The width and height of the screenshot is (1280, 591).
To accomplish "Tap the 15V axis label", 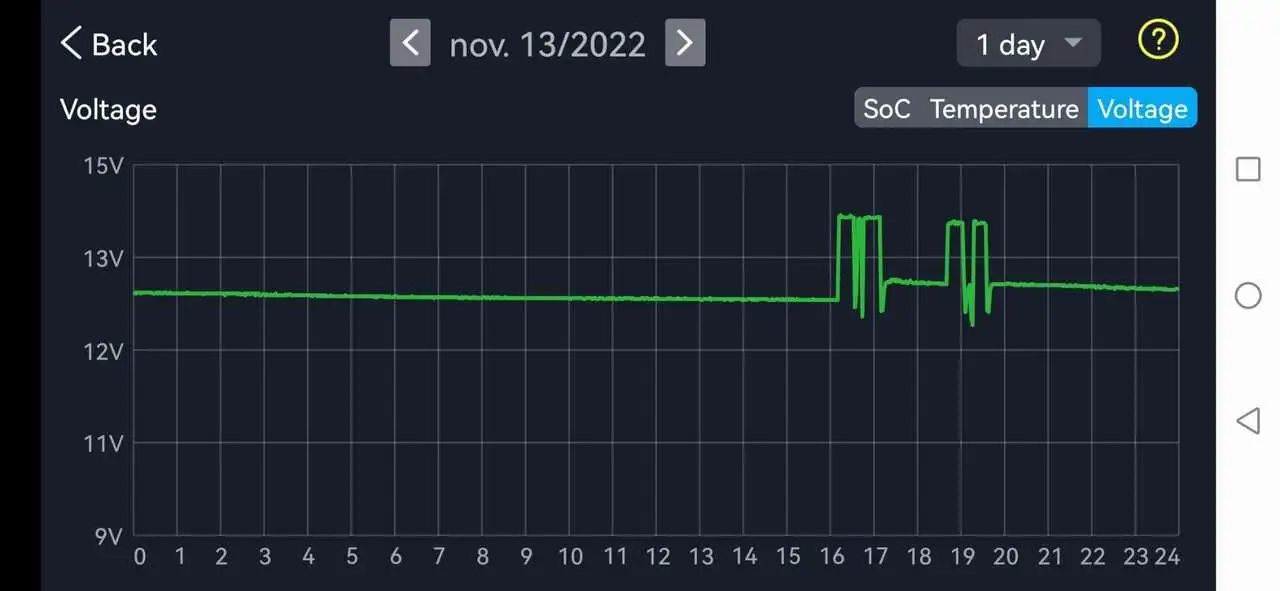I will coord(103,166).
